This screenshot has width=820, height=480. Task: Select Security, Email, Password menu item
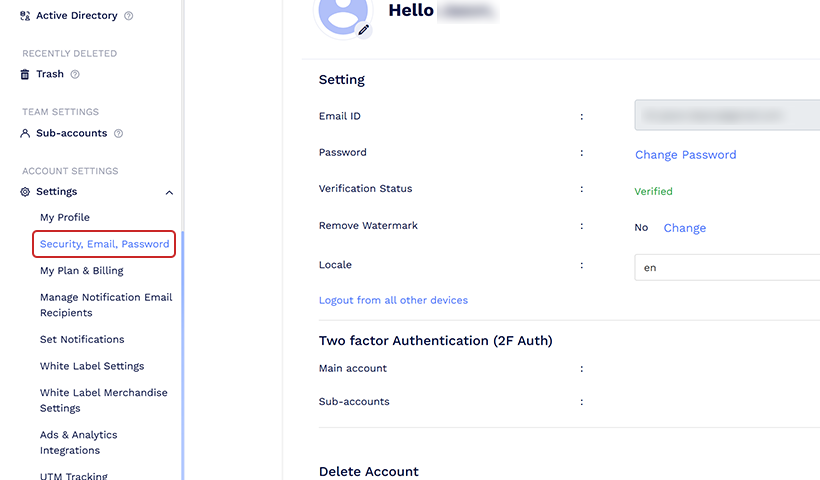click(104, 244)
